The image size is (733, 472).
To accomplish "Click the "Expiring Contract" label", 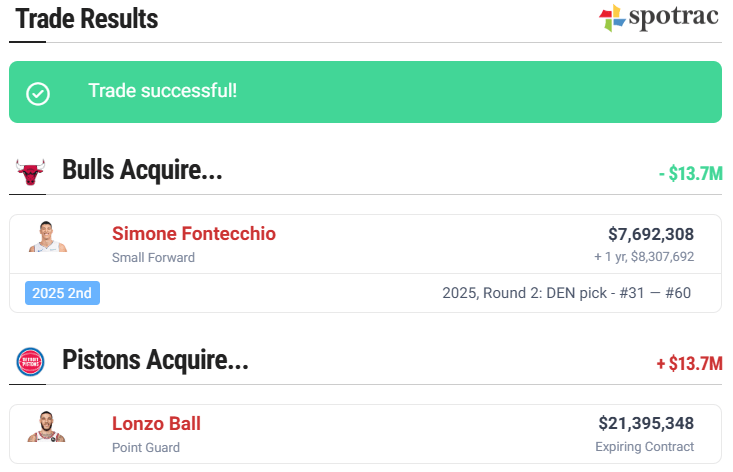I will click(644, 447).
